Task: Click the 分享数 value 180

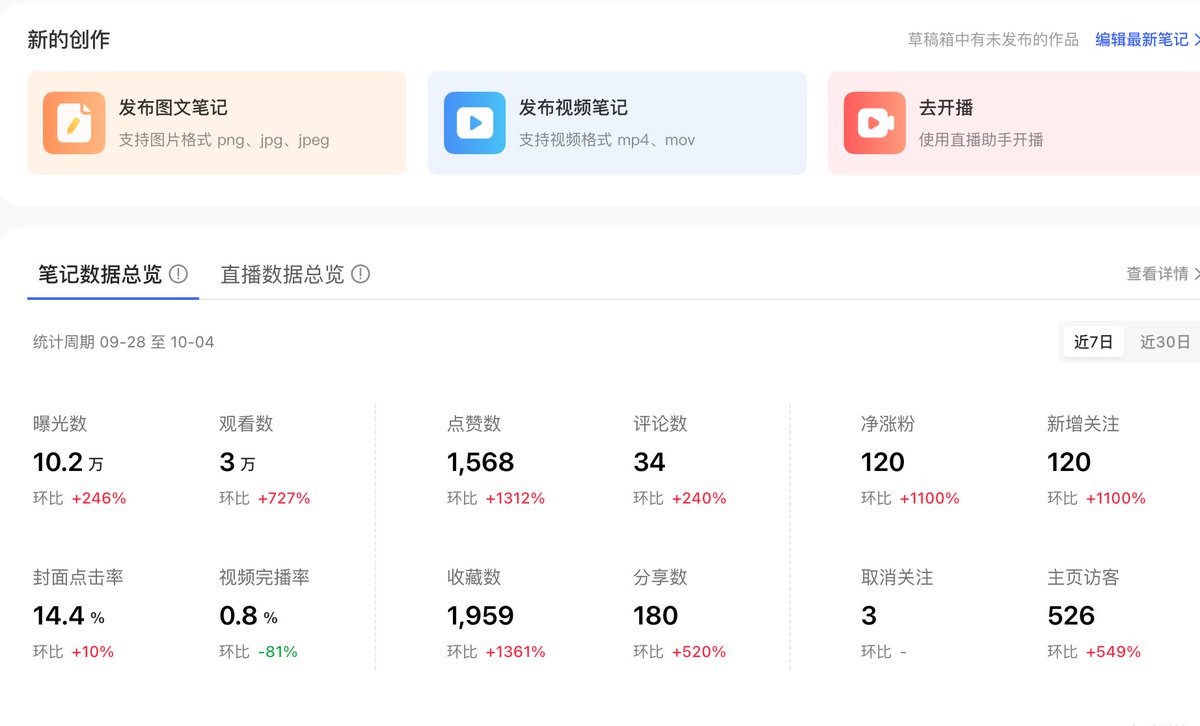Action: coord(656,616)
